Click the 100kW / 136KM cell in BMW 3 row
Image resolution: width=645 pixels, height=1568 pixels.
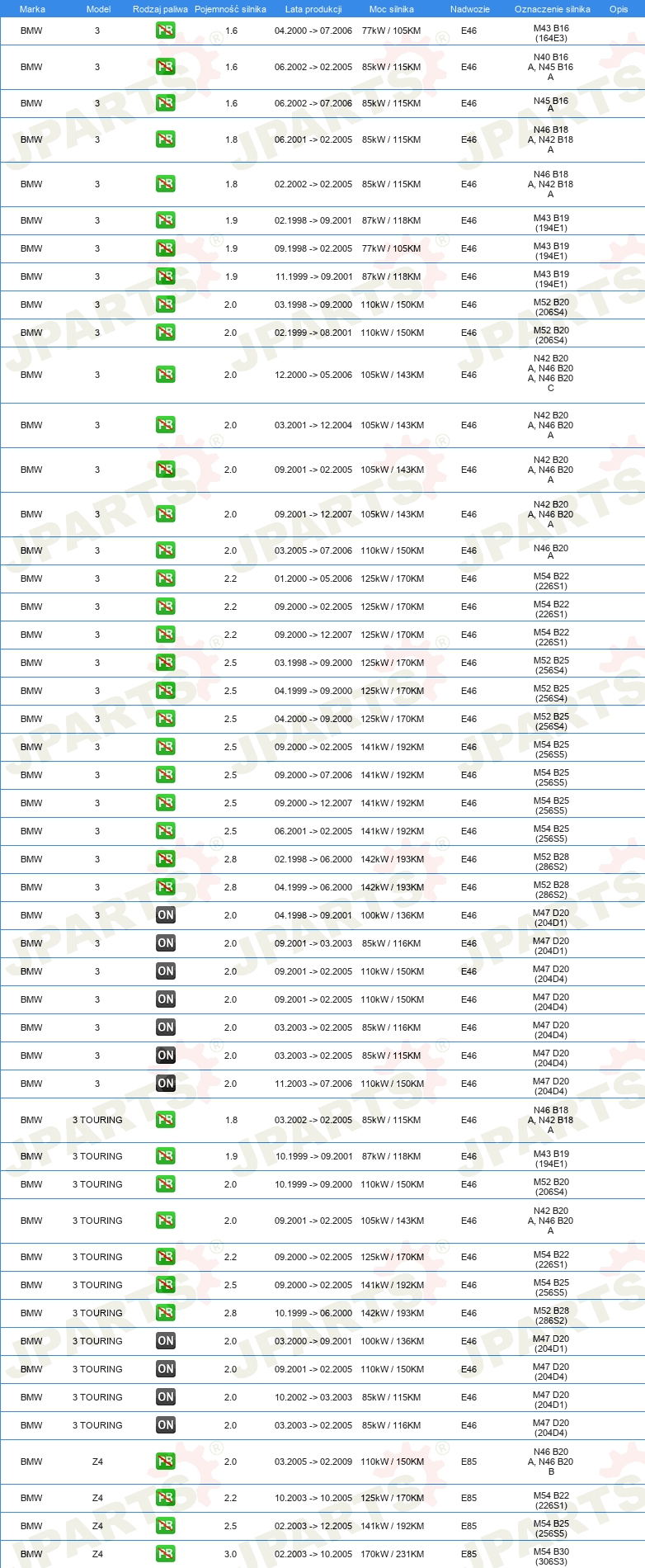click(392, 915)
